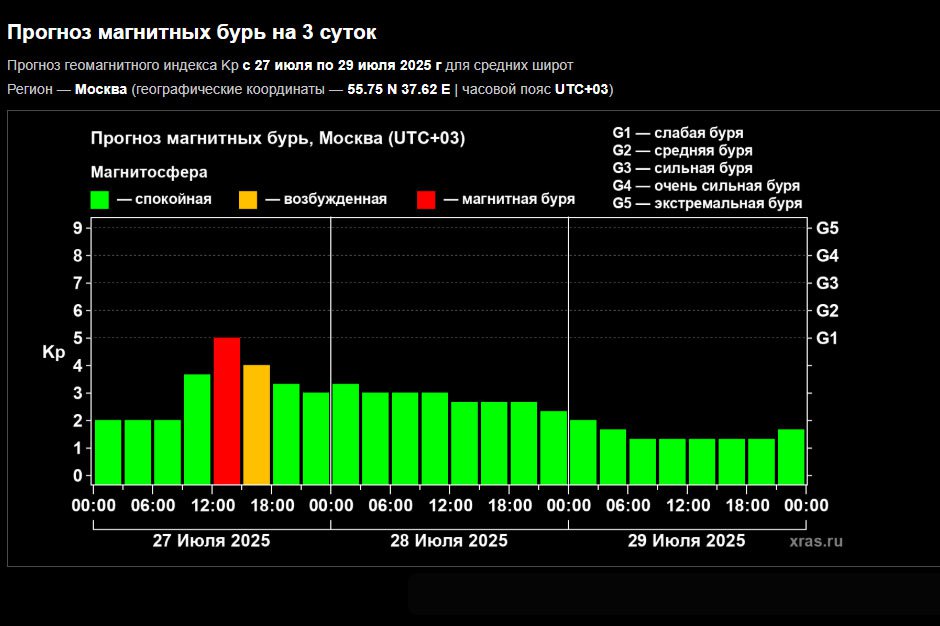940x626 pixels.
Task: Click the date label '28 Июля 2025'
Action: click(449, 541)
